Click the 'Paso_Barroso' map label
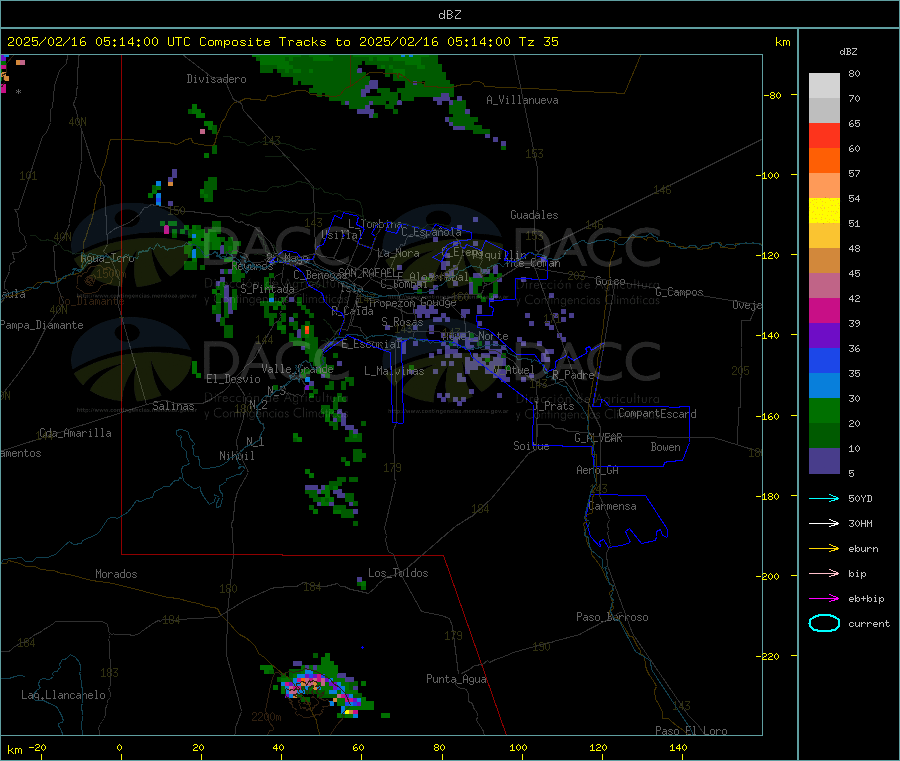The height and width of the screenshot is (761, 900). [x=612, y=617]
